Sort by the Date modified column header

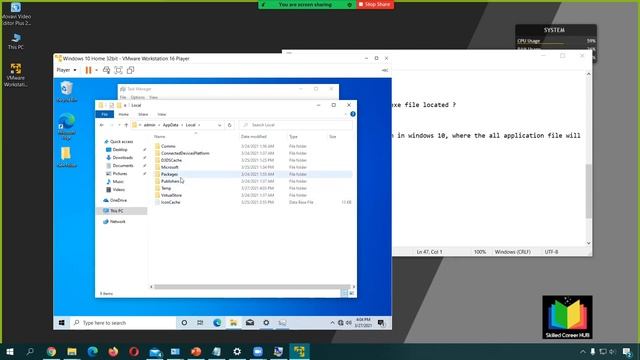coord(253,136)
